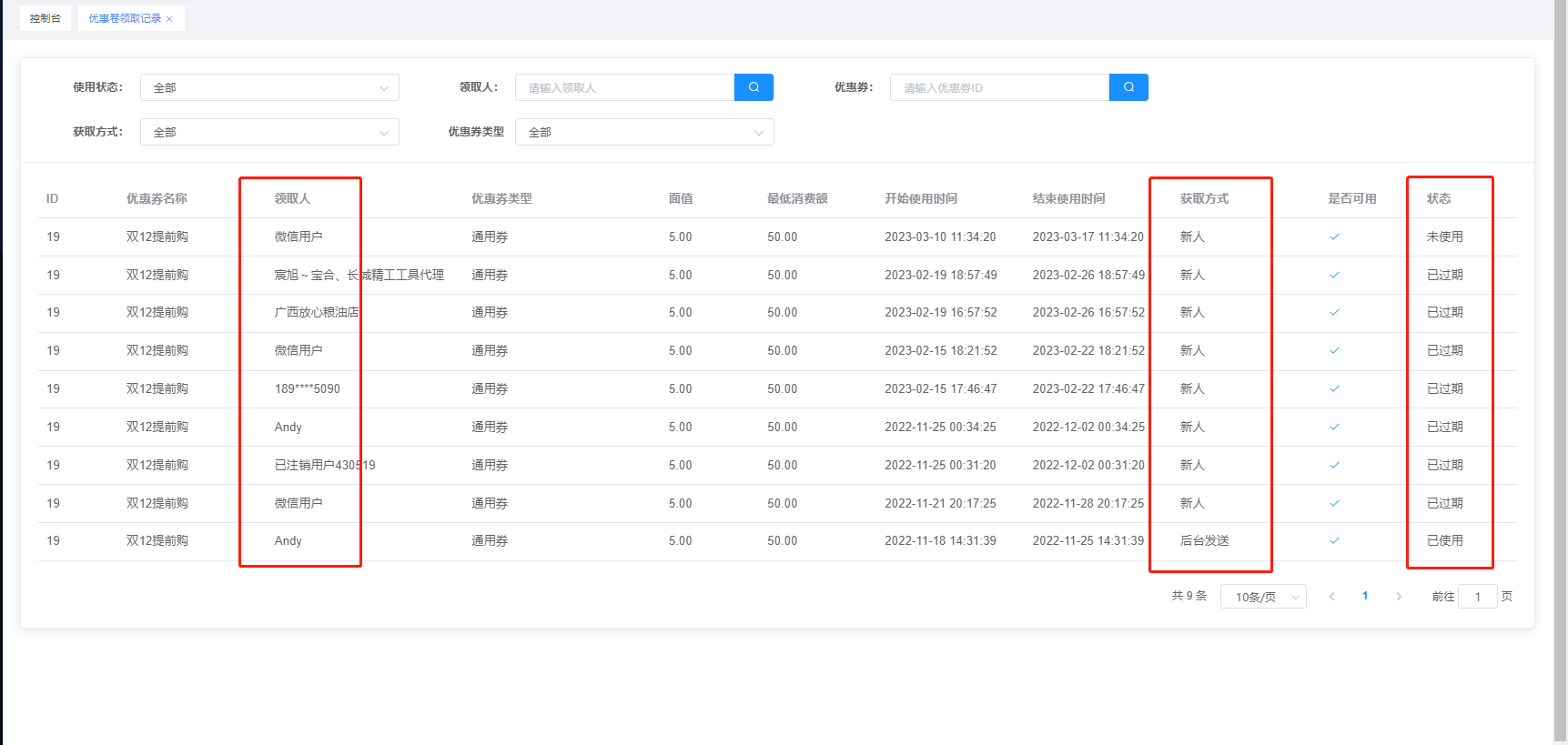Click page number 1 in pagination
Screen dimensions: 1568x745
(x=1365, y=597)
